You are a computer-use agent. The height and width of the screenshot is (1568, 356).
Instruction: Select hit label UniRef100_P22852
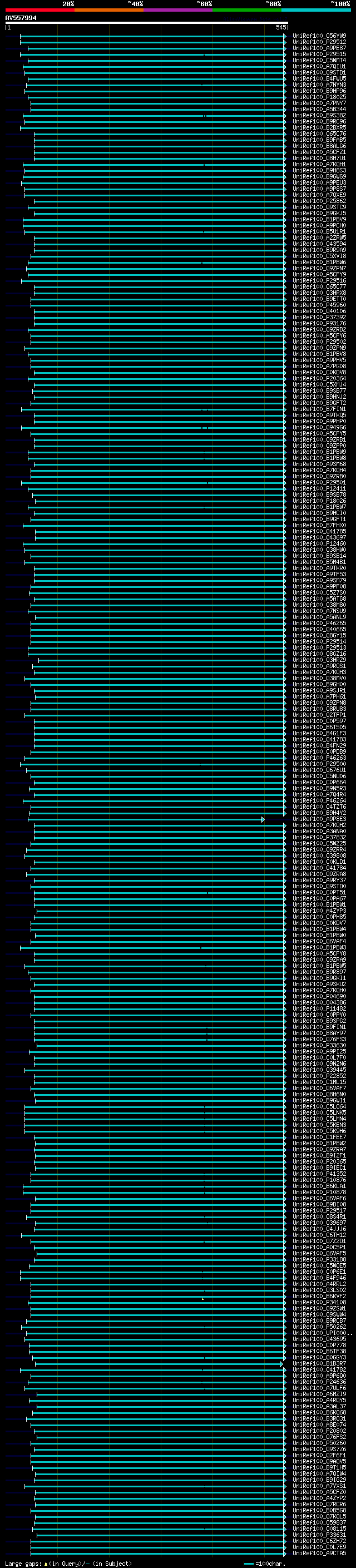319,1076
